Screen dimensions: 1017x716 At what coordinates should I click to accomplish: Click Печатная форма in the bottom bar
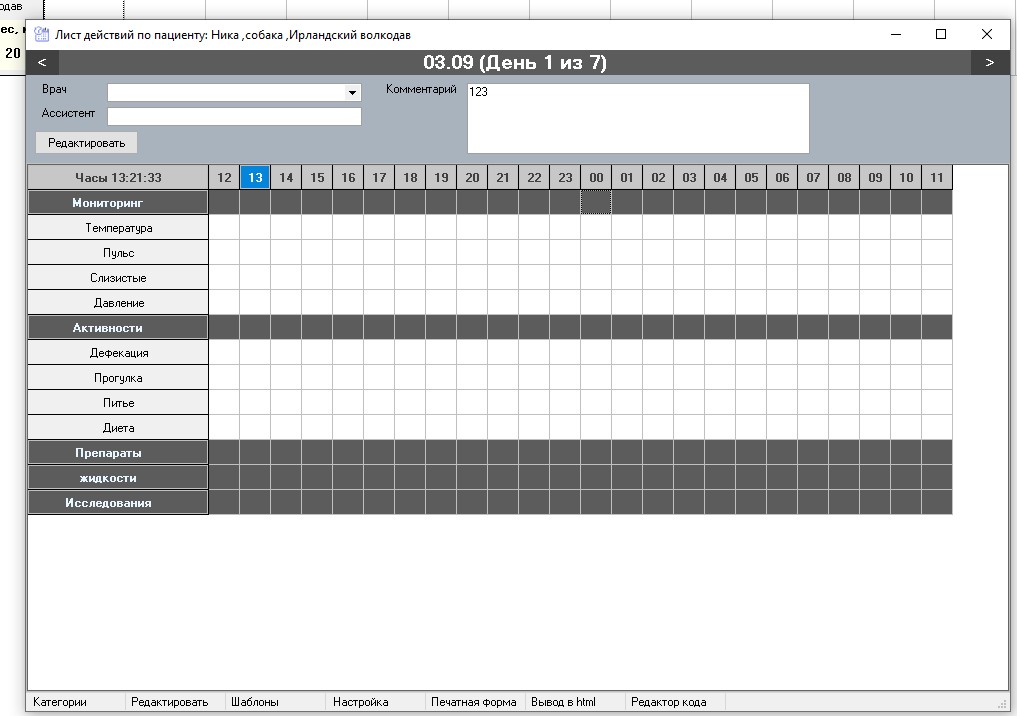(473, 702)
